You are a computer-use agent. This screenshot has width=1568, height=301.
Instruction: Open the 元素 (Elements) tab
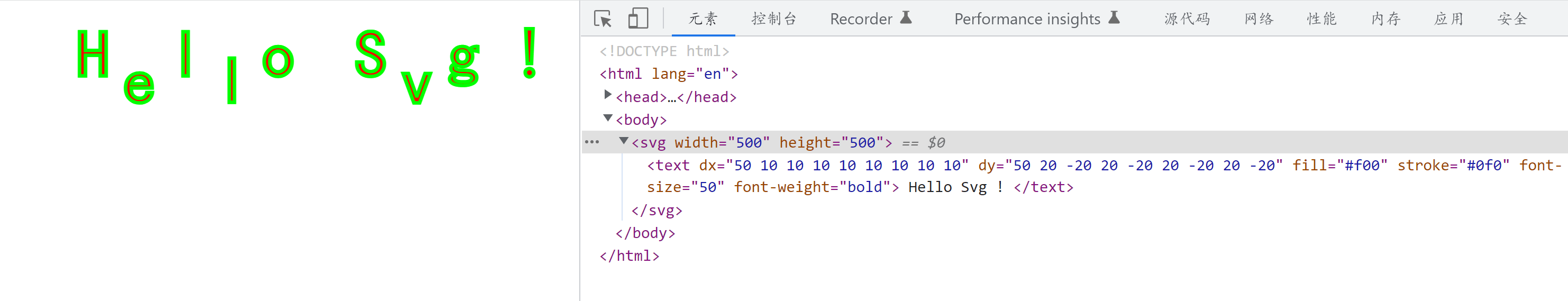(x=703, y=19)
